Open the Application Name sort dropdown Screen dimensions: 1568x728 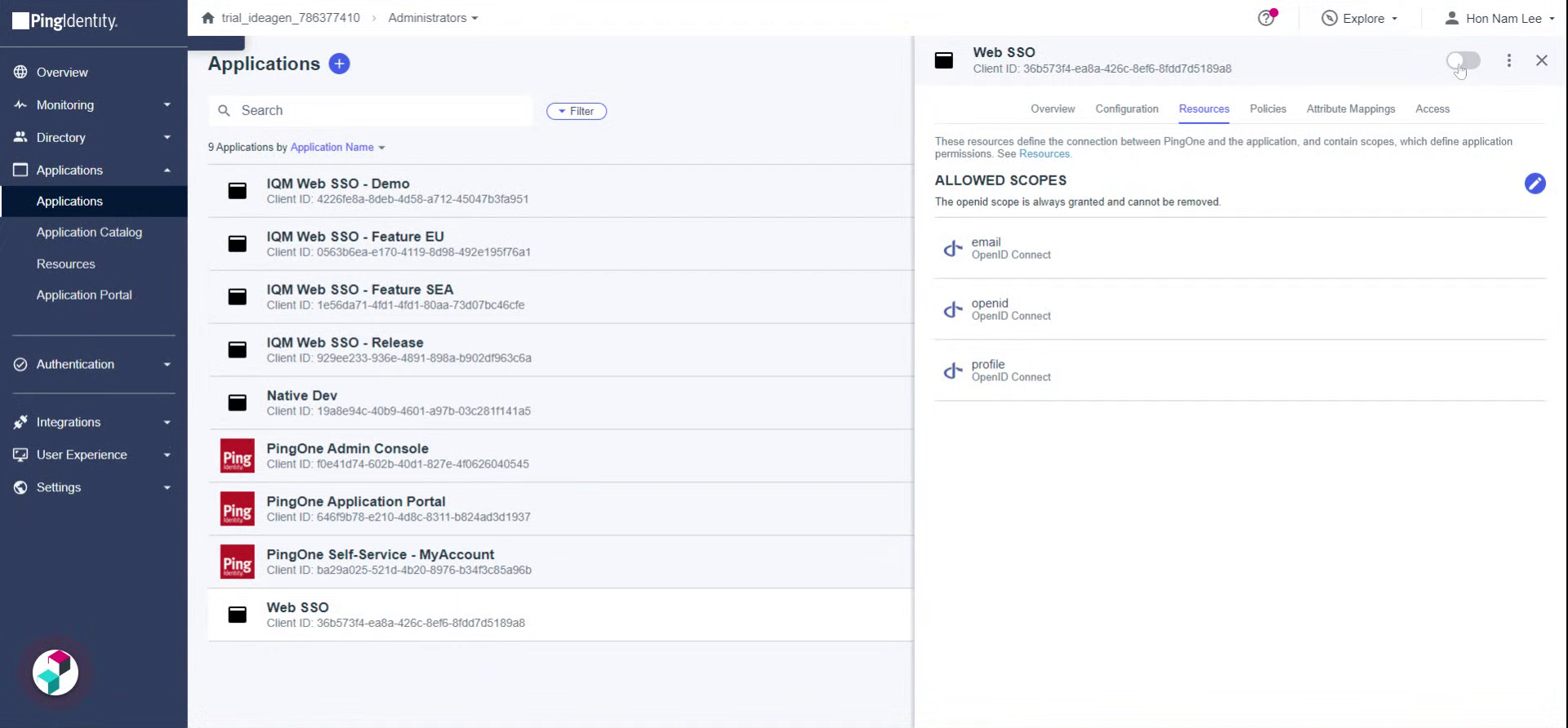tap(337, 147)
